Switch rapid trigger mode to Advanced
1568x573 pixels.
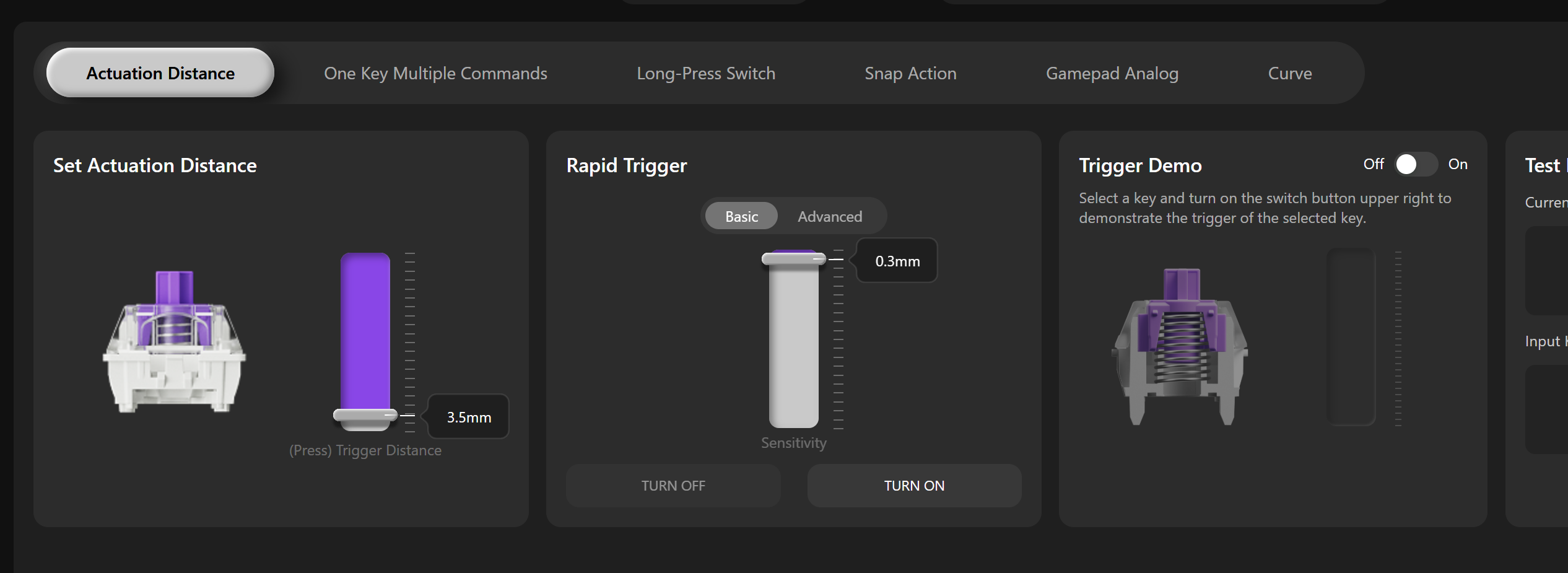[x=829, y=217]
